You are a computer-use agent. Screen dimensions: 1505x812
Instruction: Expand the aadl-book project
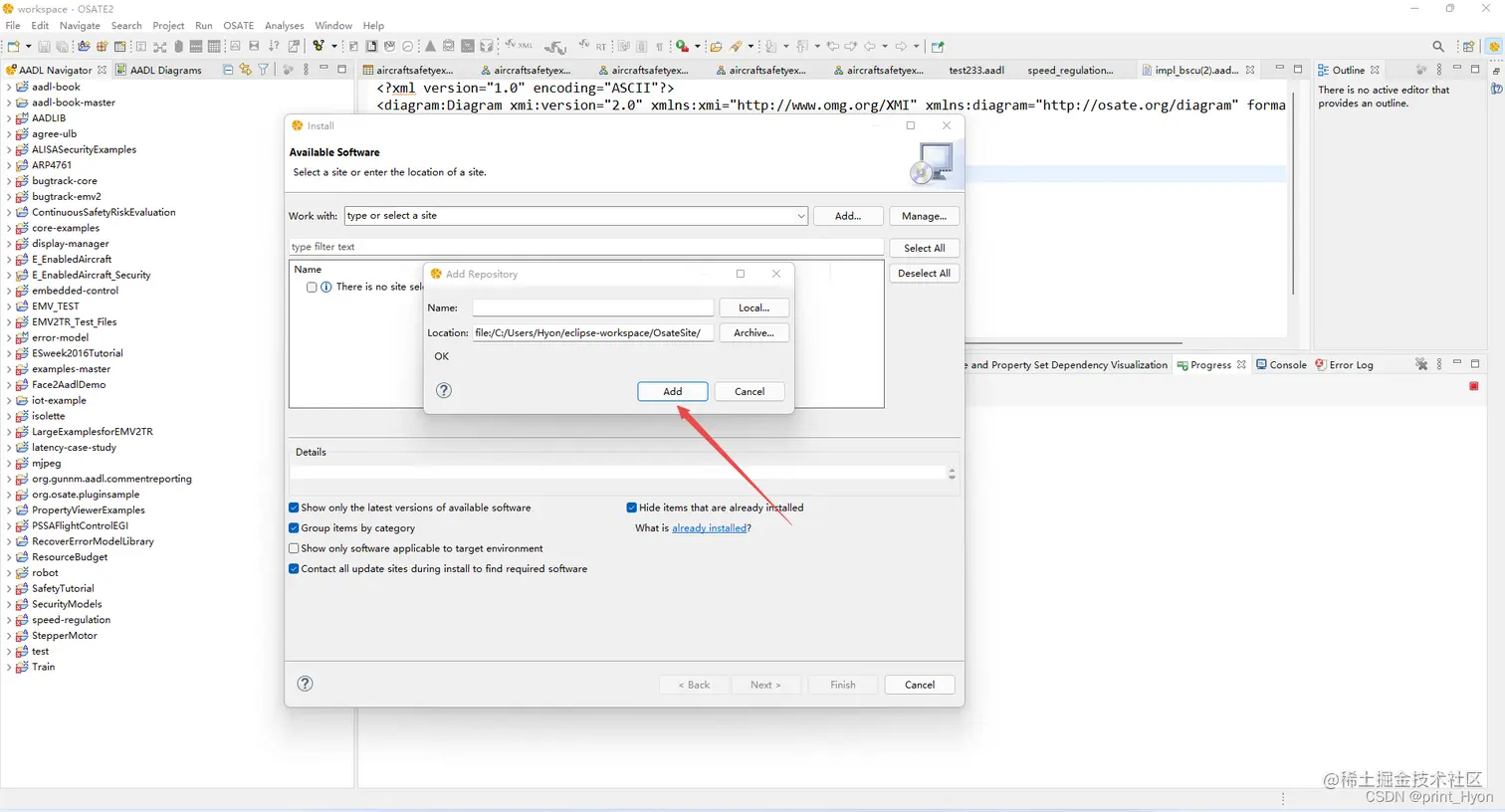tap(9, 87)
